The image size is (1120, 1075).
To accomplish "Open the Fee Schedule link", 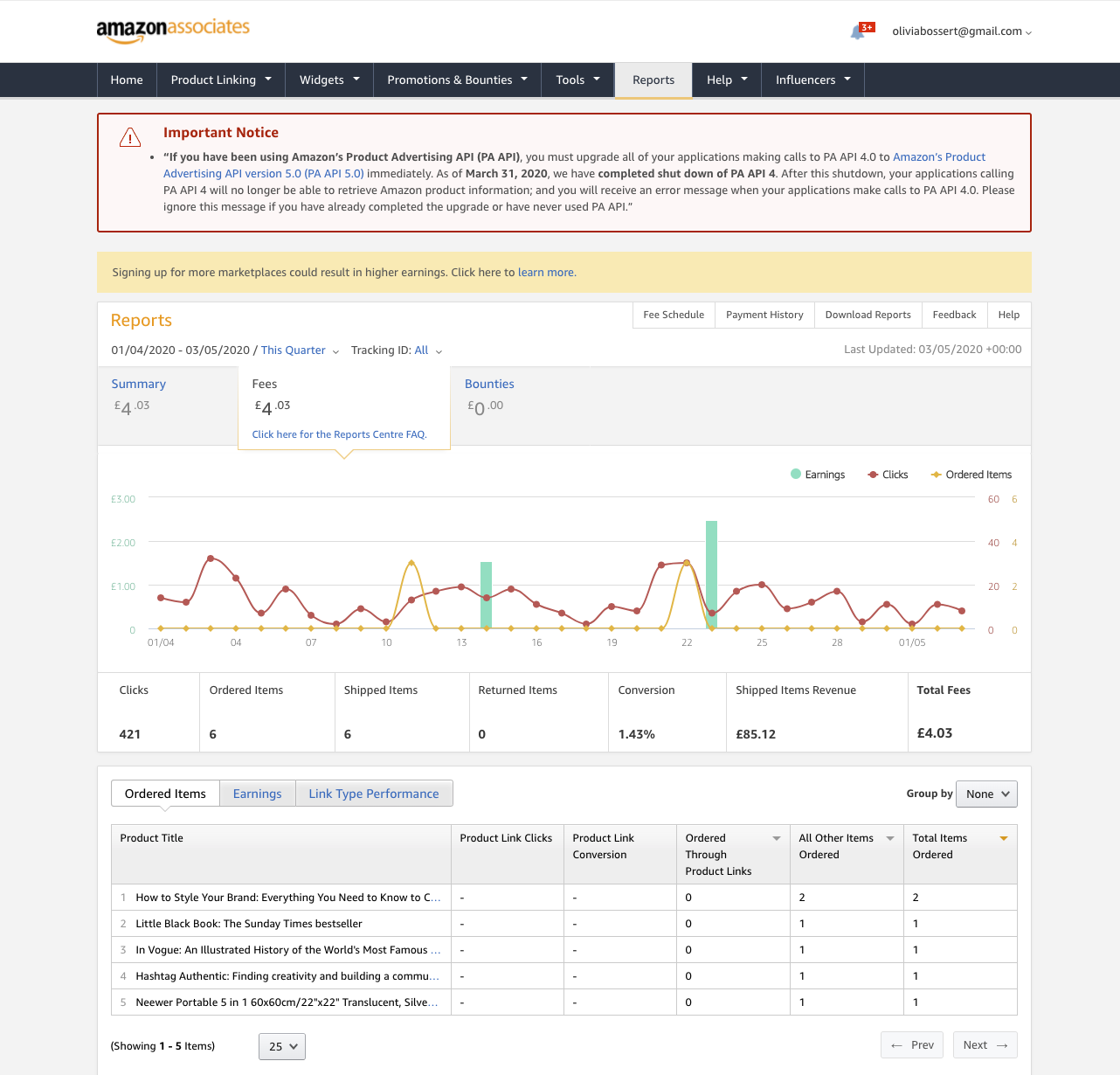I will click(674, 315).
